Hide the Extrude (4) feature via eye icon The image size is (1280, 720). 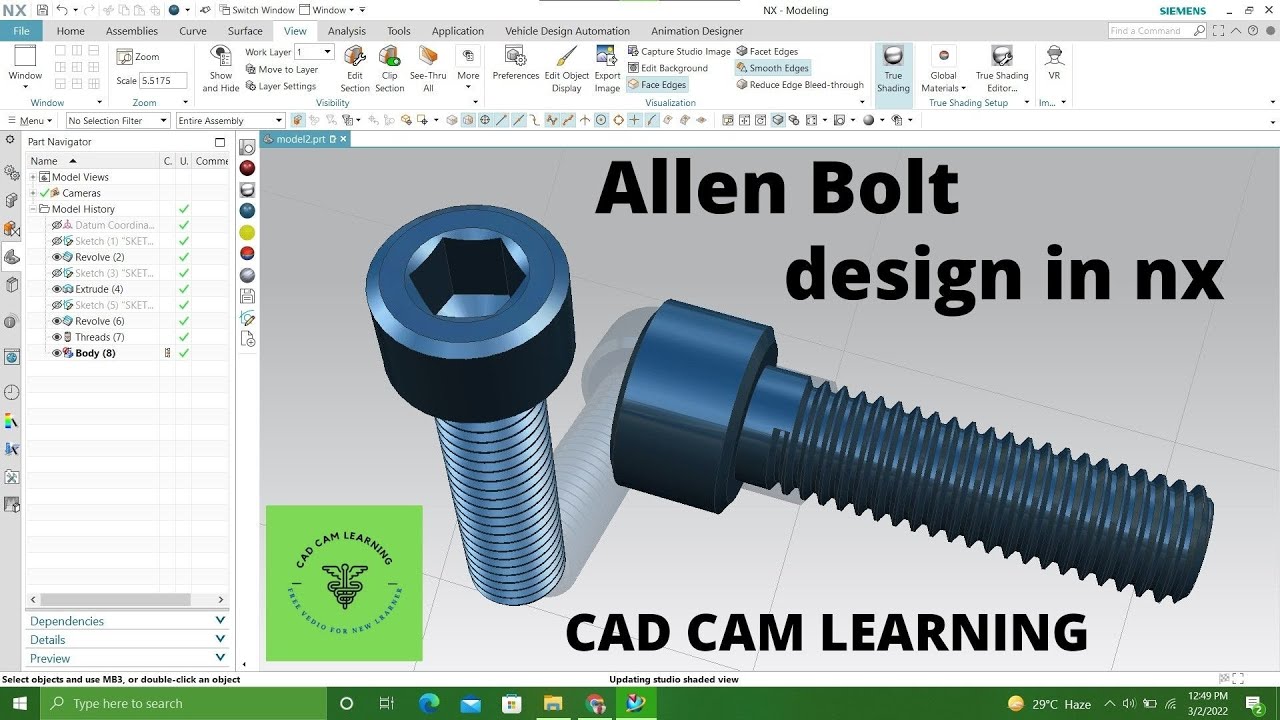click(x=57, y=289)
